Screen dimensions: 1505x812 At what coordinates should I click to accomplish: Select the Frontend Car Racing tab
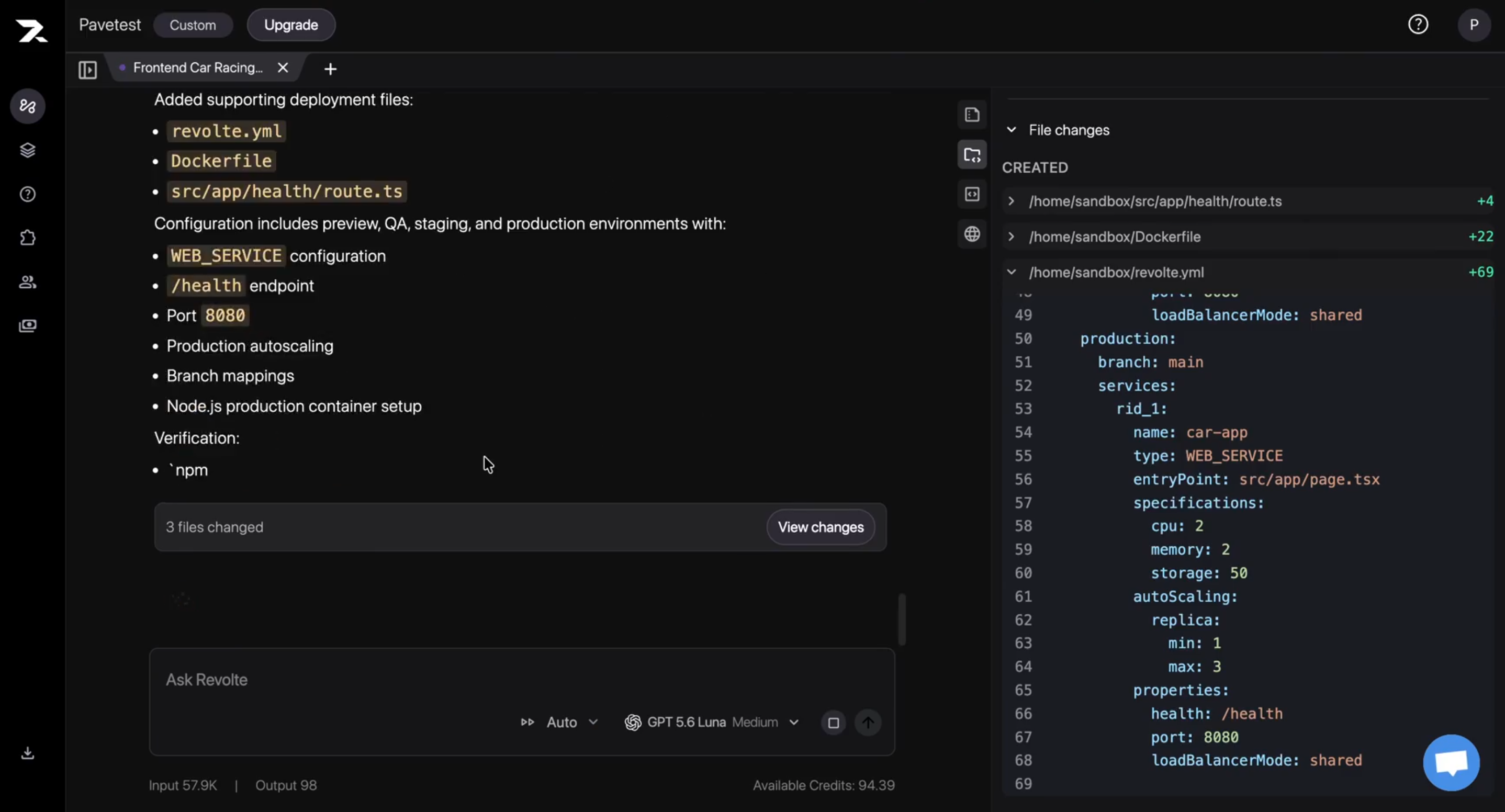point(197,68)
